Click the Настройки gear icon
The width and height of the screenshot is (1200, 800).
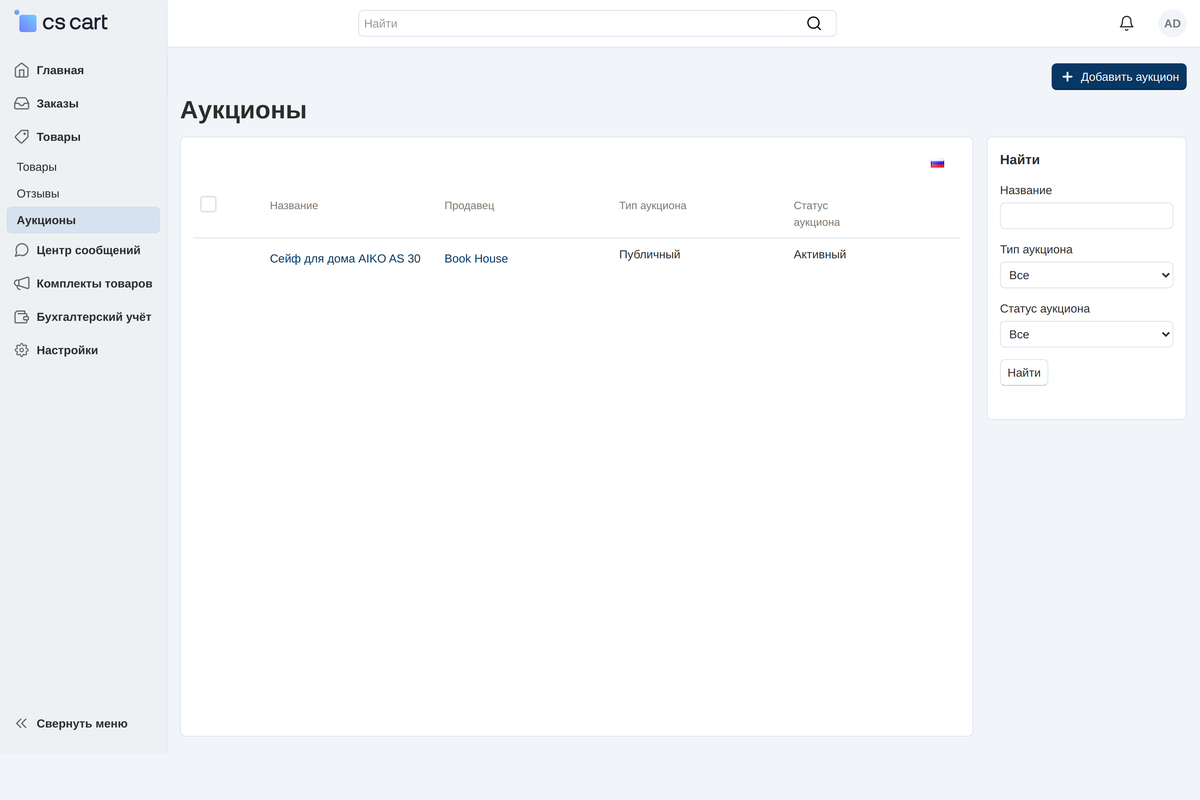click(22, 350)
